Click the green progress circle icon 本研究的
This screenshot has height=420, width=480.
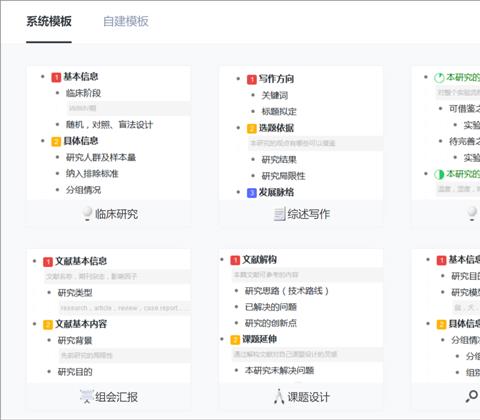(439, 78)
